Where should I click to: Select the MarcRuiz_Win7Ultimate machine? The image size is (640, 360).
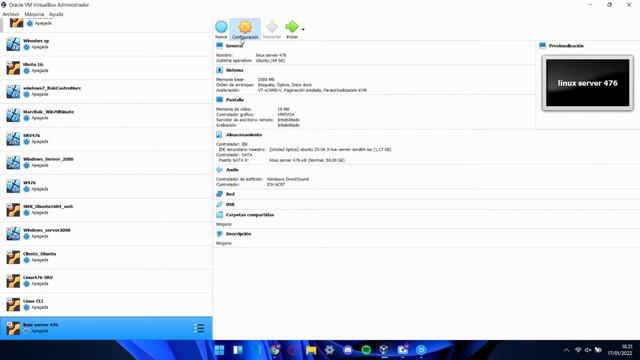pos(106,115)
